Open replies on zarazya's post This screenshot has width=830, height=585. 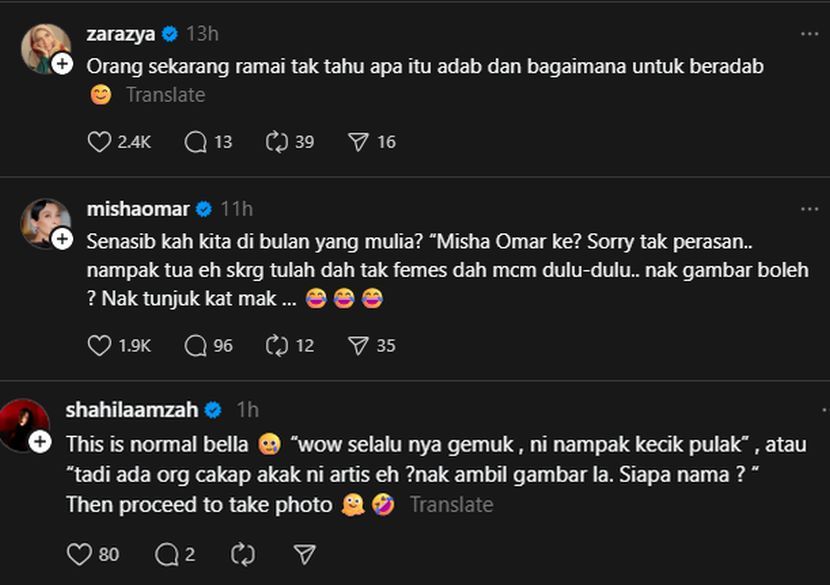click(x=196, y=142)
